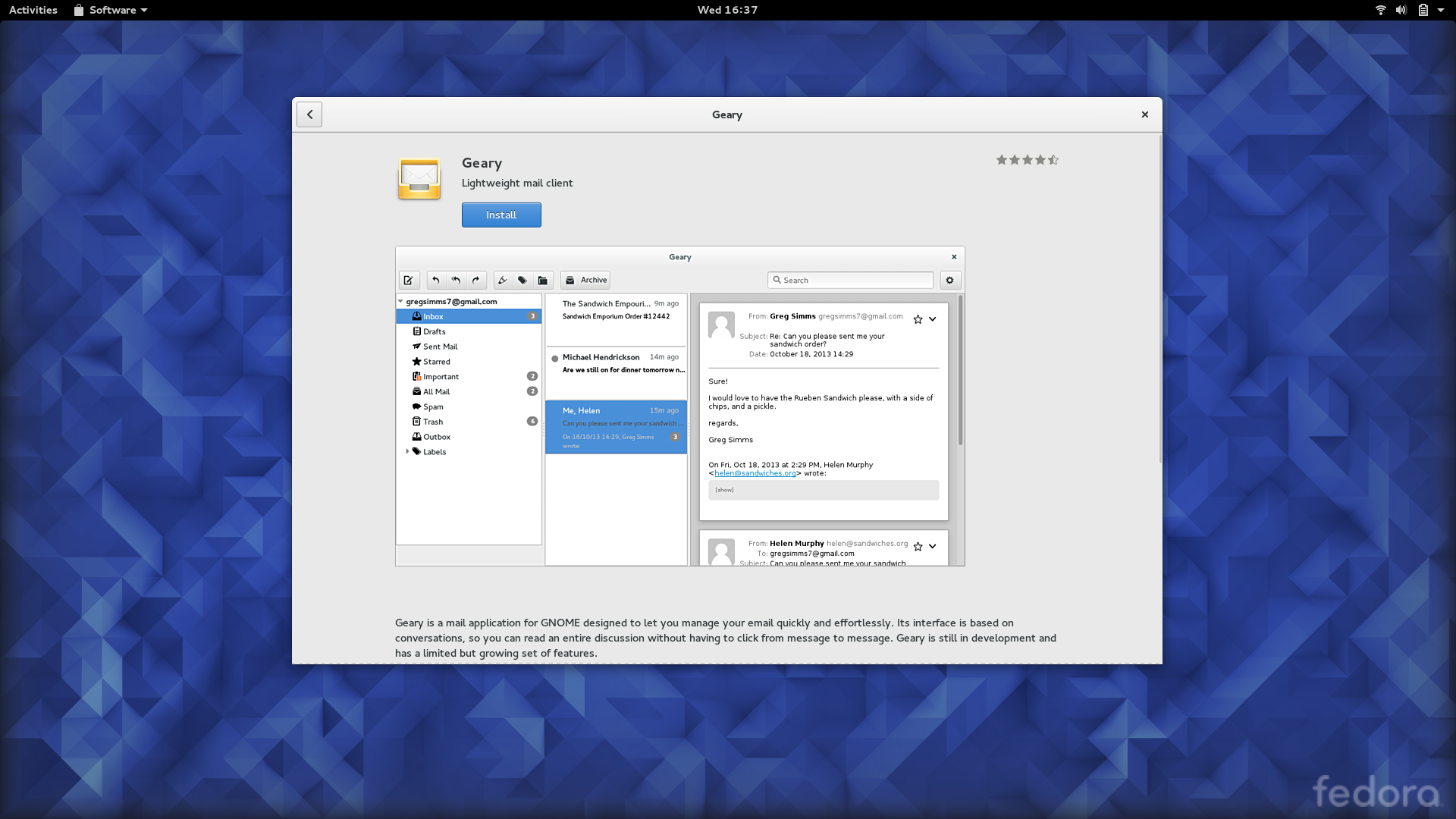Click the helen@sandwiches.org link

755,473
